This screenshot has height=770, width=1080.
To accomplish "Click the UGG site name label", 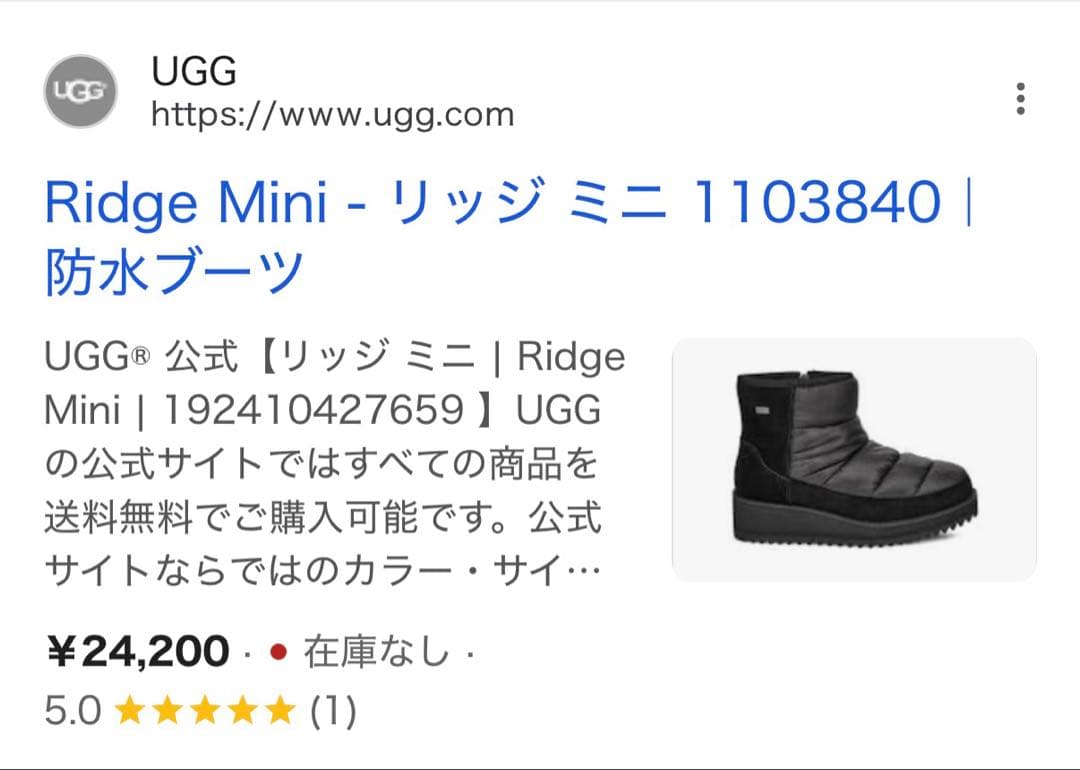I will point(196,70).
